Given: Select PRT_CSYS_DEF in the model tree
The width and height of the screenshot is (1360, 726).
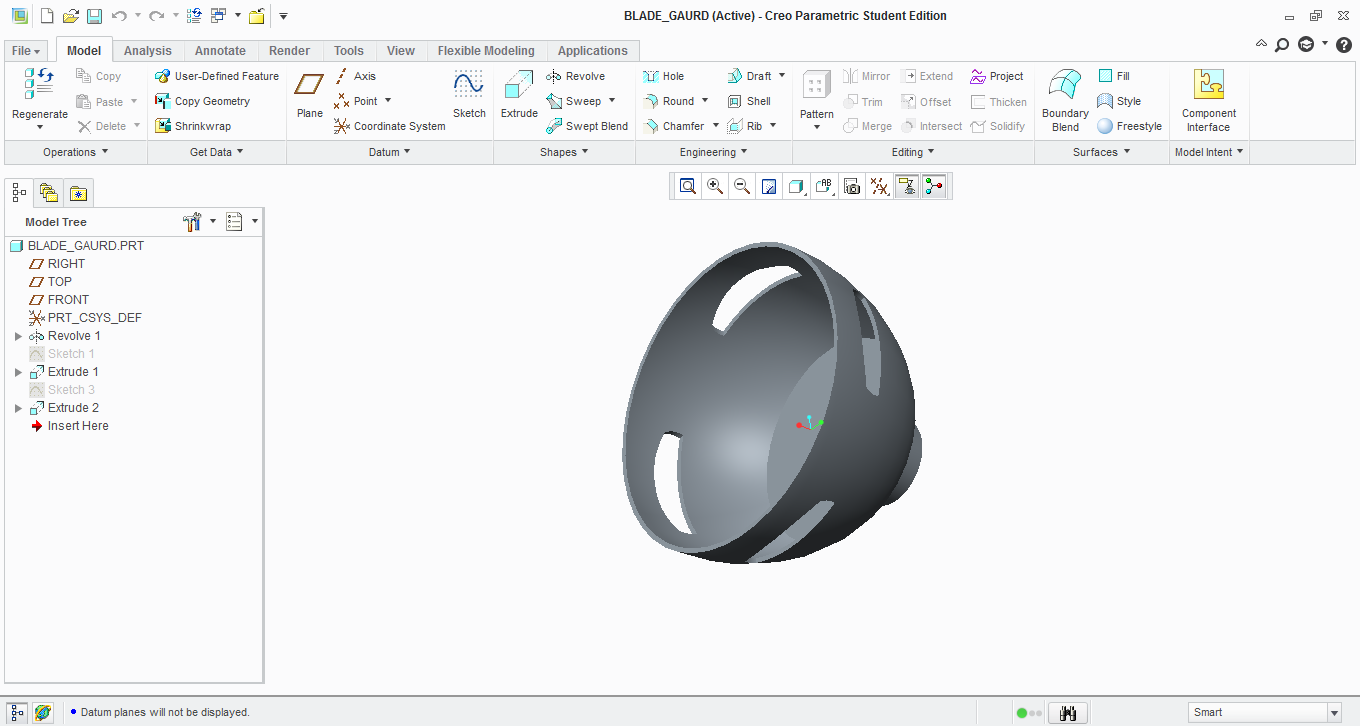Looking at the screenshot, I should [x=95, y=318].
